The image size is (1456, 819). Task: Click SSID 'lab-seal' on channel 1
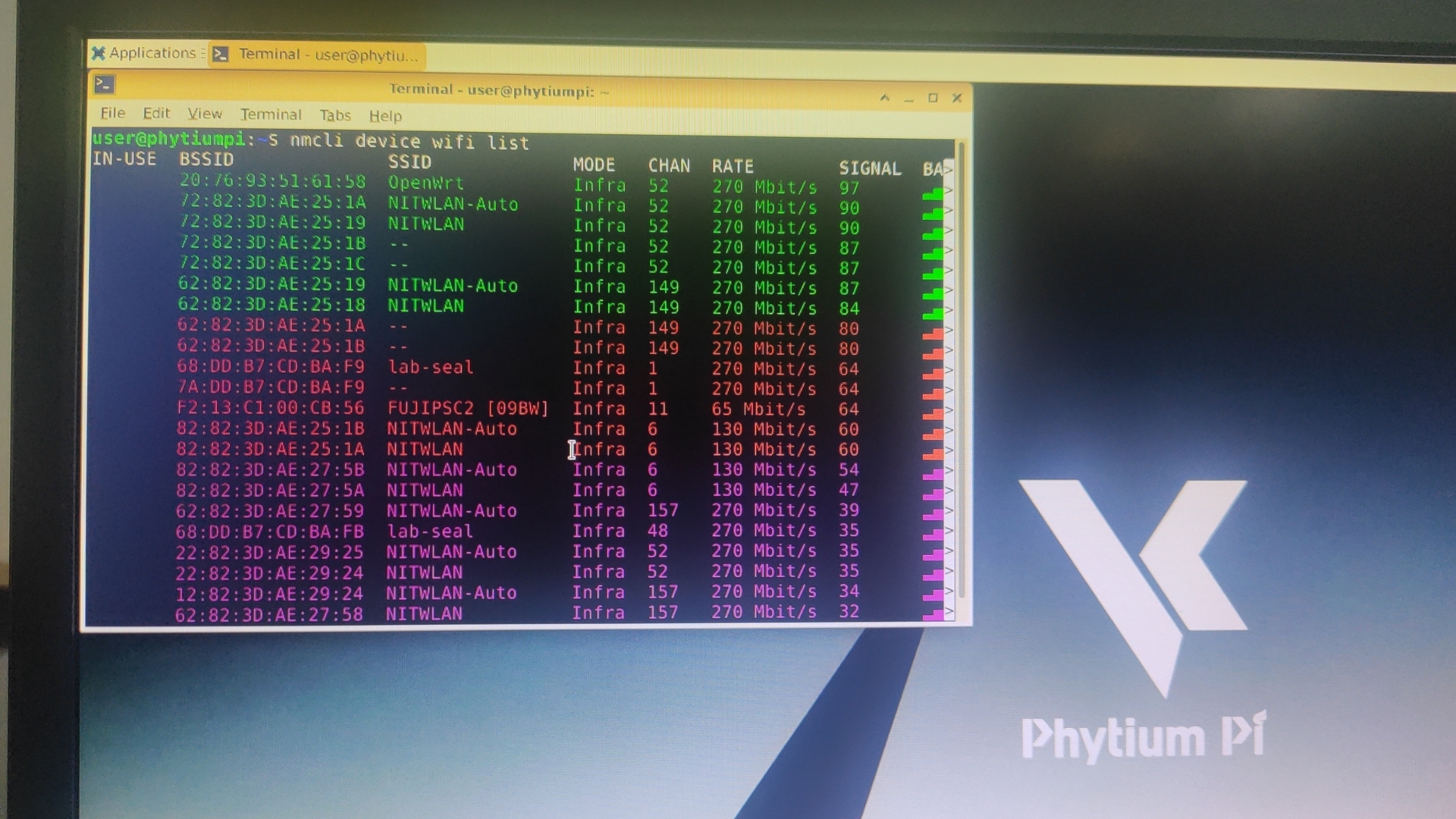tap(431, 367)
